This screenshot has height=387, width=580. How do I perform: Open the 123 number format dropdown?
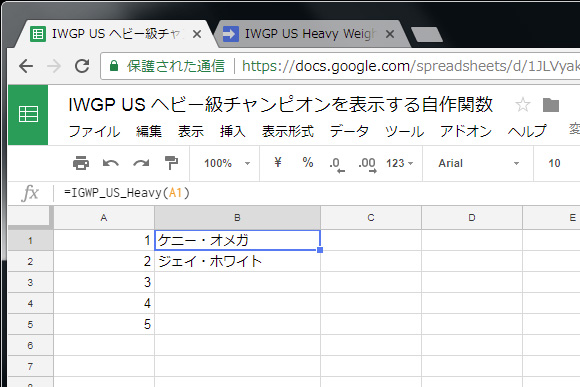tap(399, 163)
